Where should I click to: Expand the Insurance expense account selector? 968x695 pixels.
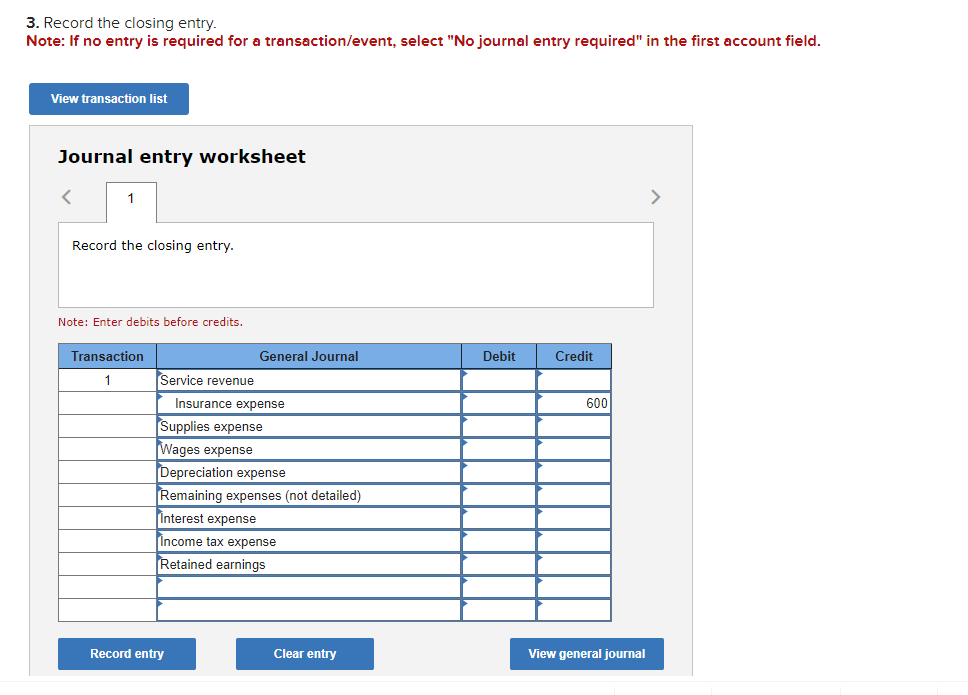point(305,403)
